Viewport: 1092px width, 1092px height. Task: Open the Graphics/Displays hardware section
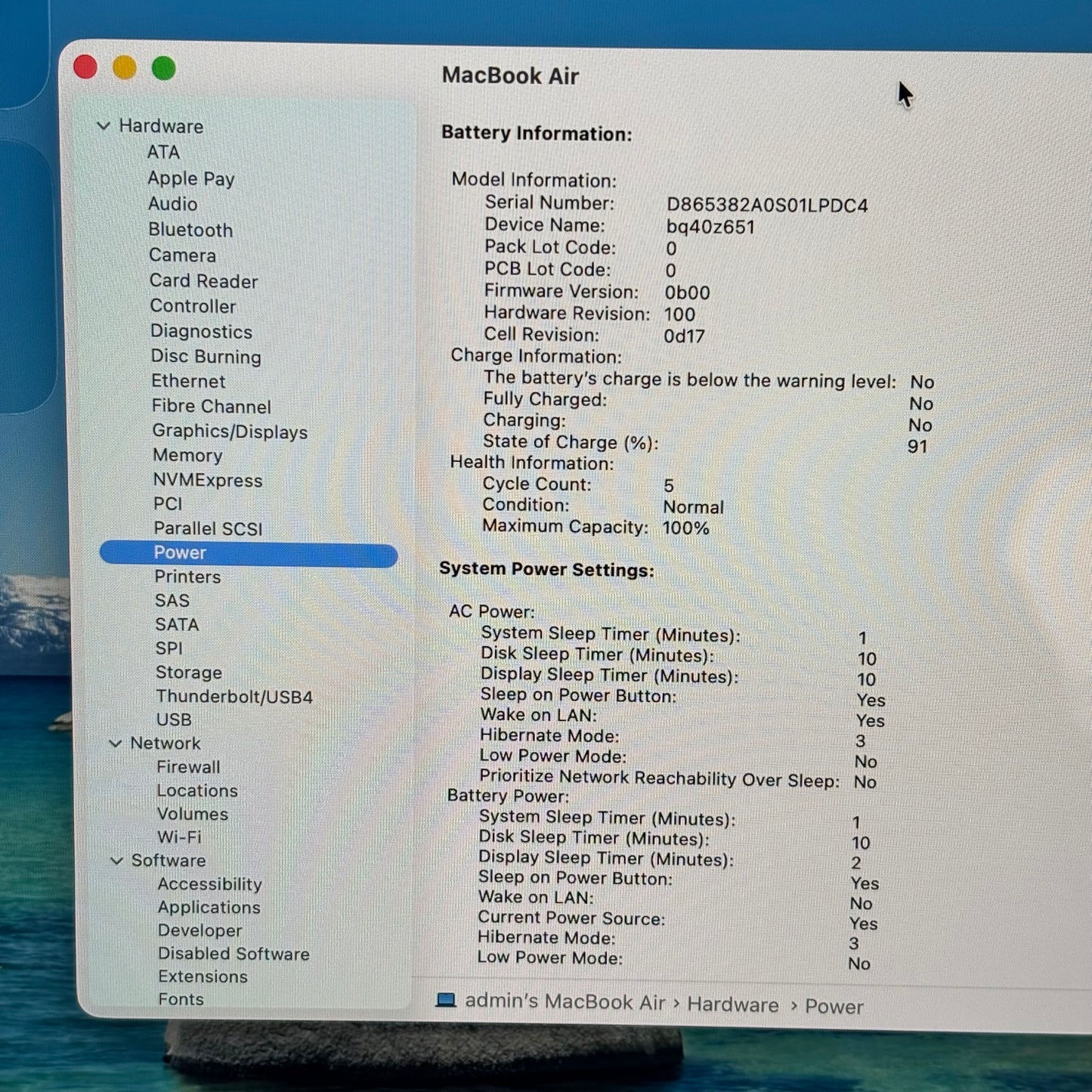pos(229,432)
